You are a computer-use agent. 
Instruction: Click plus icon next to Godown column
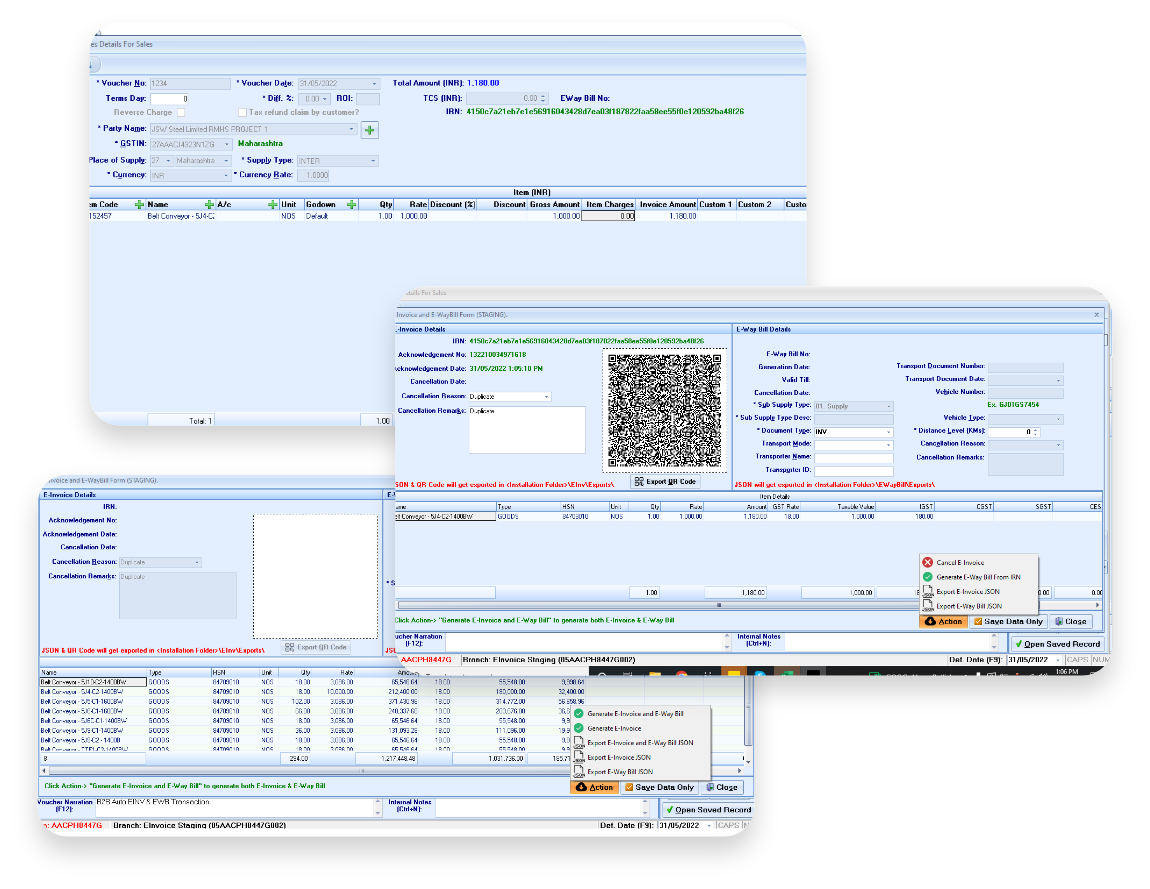(x=351, y=205)
